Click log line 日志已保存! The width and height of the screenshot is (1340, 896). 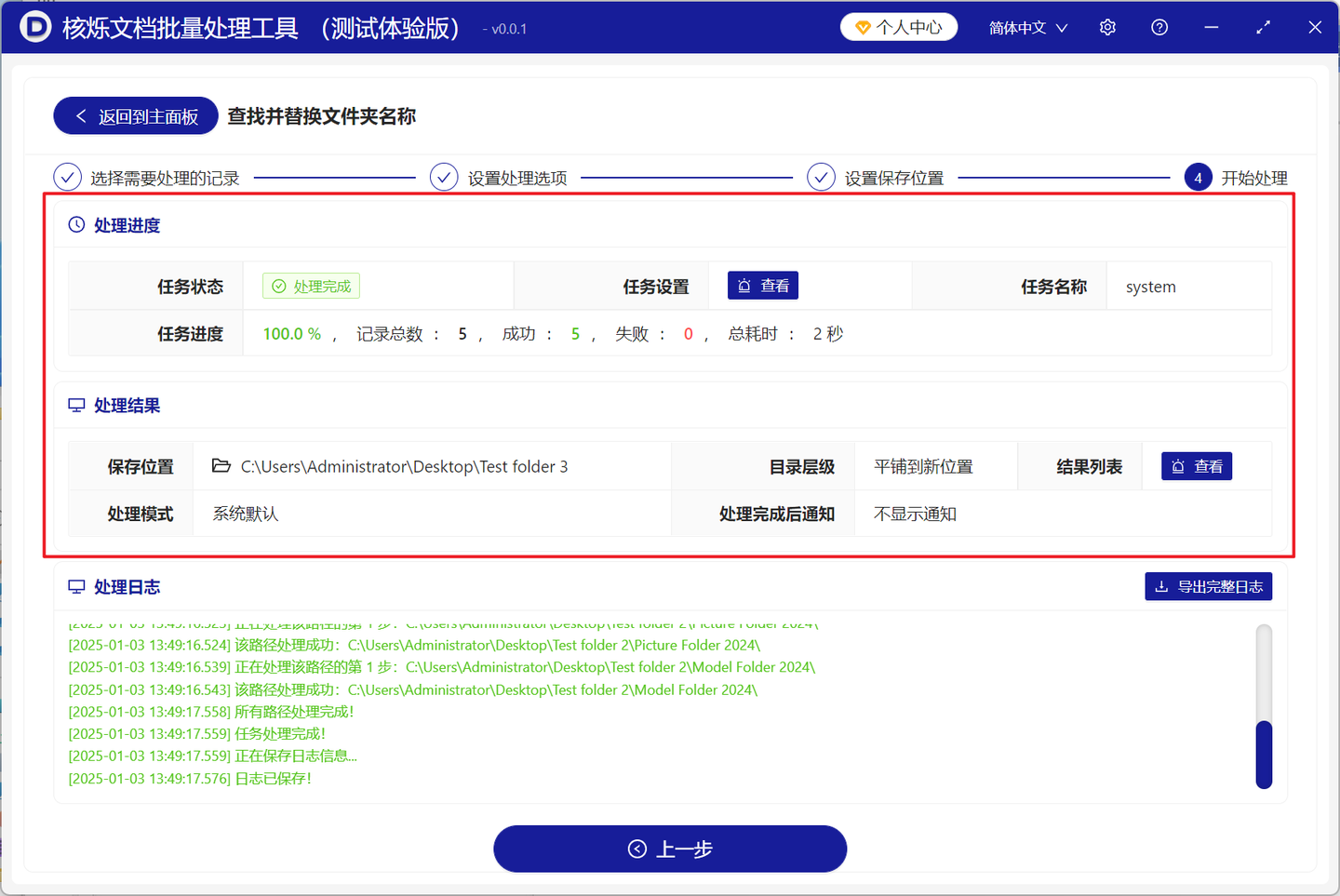(190, 778)
